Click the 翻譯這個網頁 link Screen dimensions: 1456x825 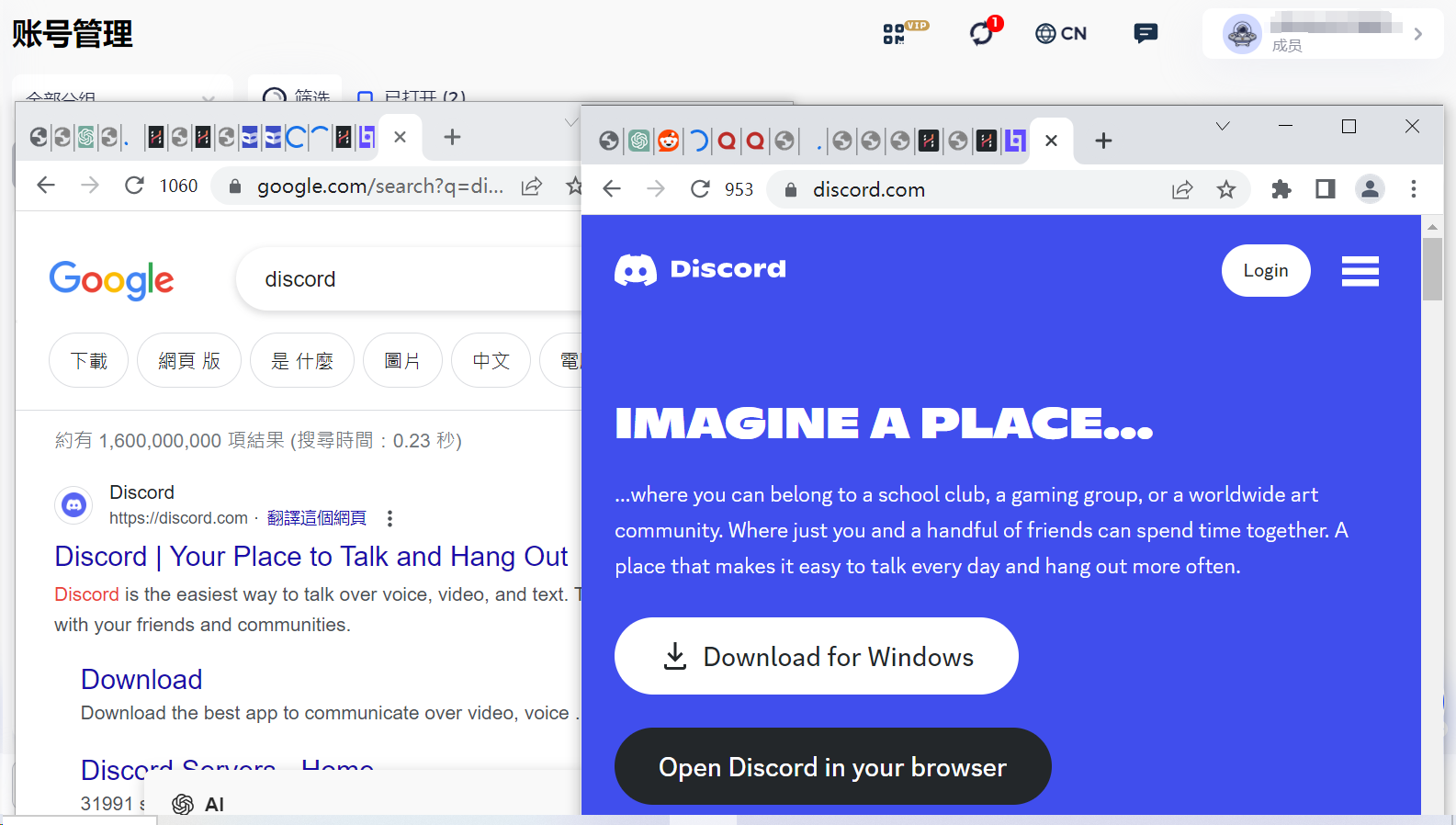(317, 518)
